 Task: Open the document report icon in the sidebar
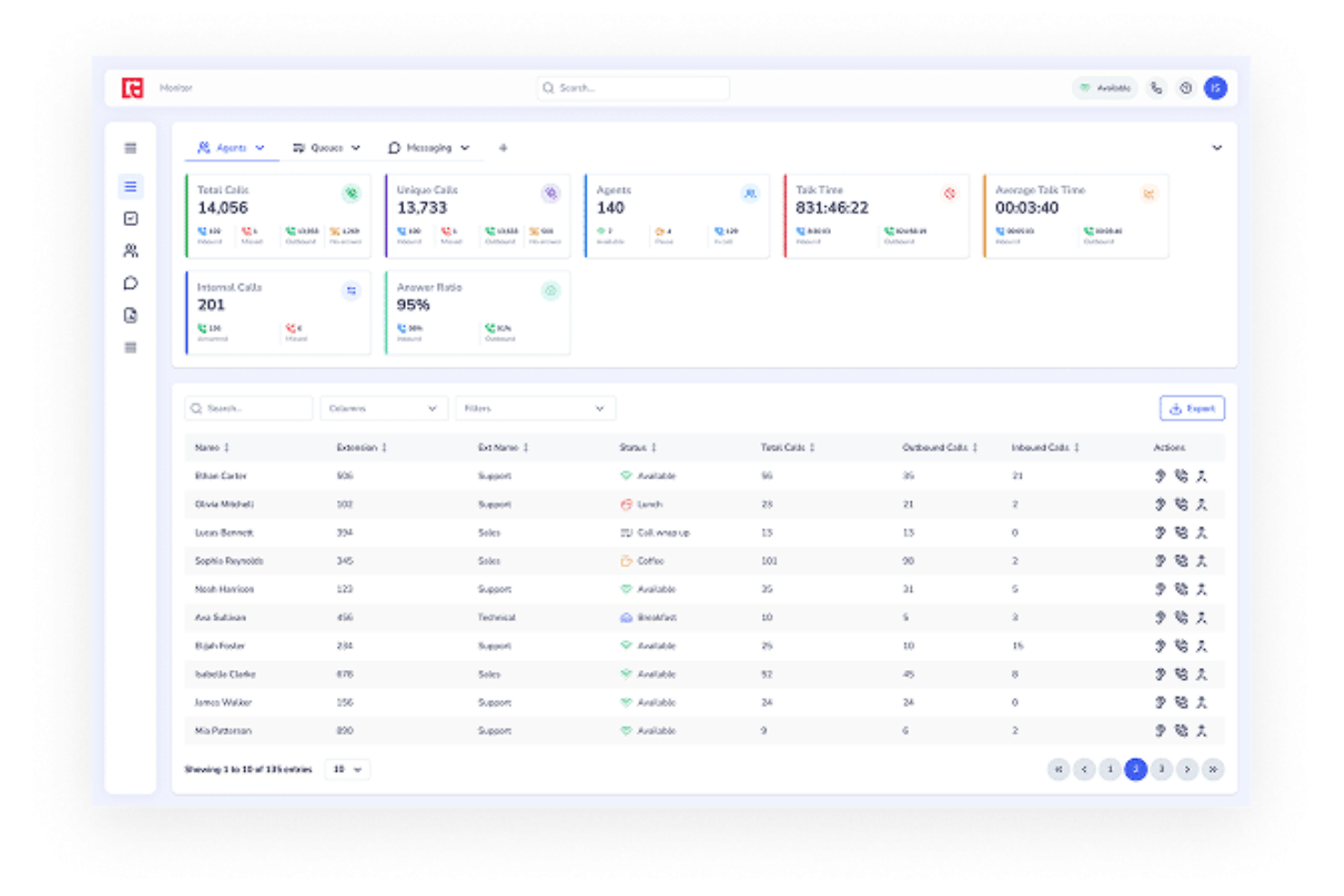point(131,315)
